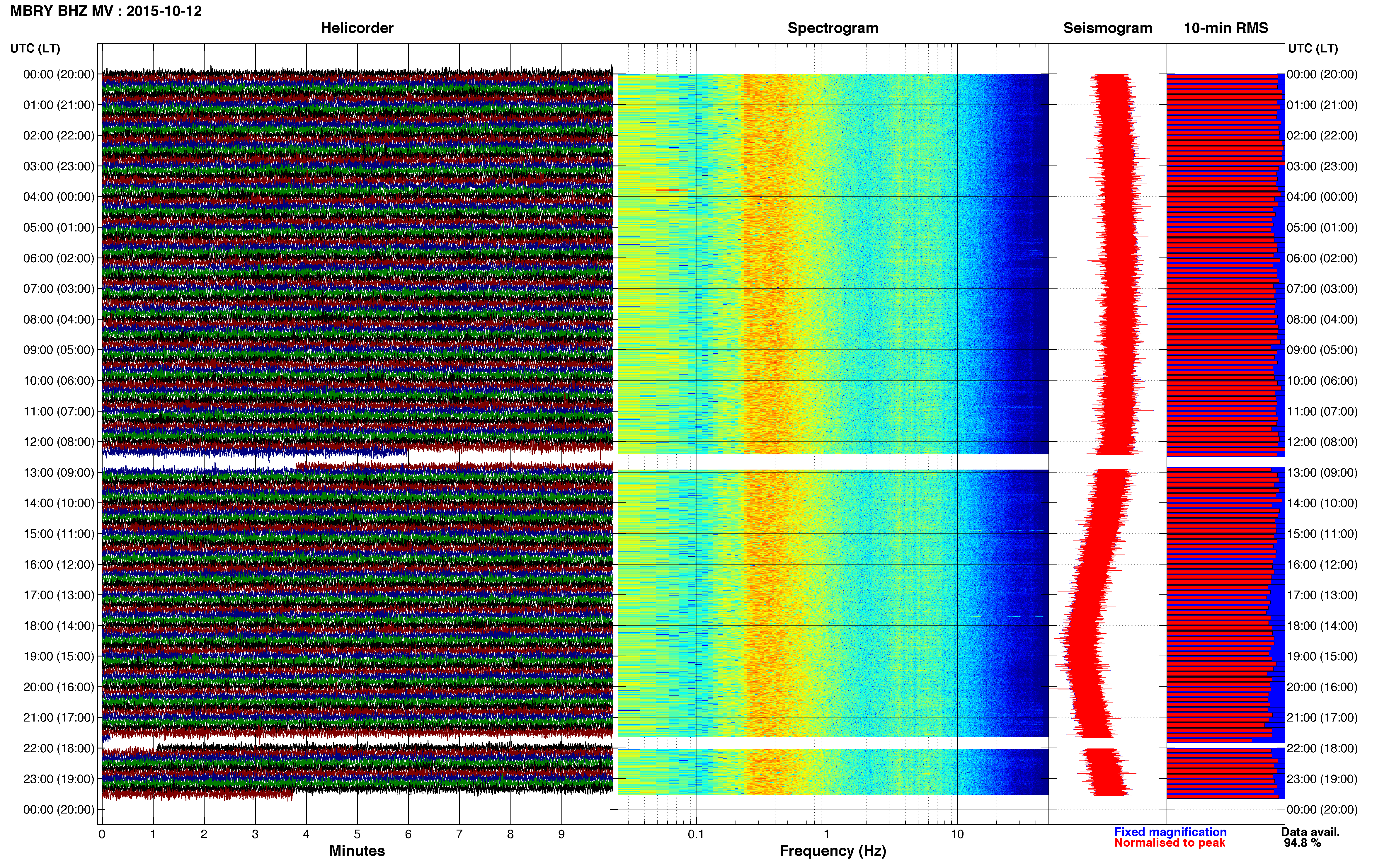Image resolution: width=1389 pixels, height=868 pixels.
Task: Click Helicorder time label '21:00 (17:00)'
Action: click(x=59, y=718)
